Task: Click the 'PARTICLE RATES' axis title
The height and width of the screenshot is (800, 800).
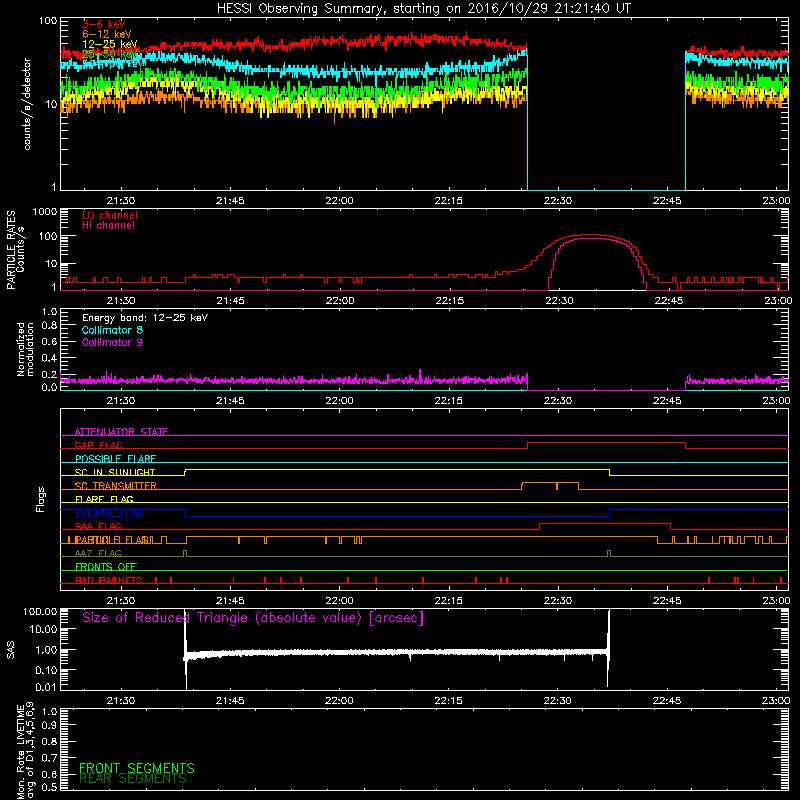Action: [x=11, y=250]
